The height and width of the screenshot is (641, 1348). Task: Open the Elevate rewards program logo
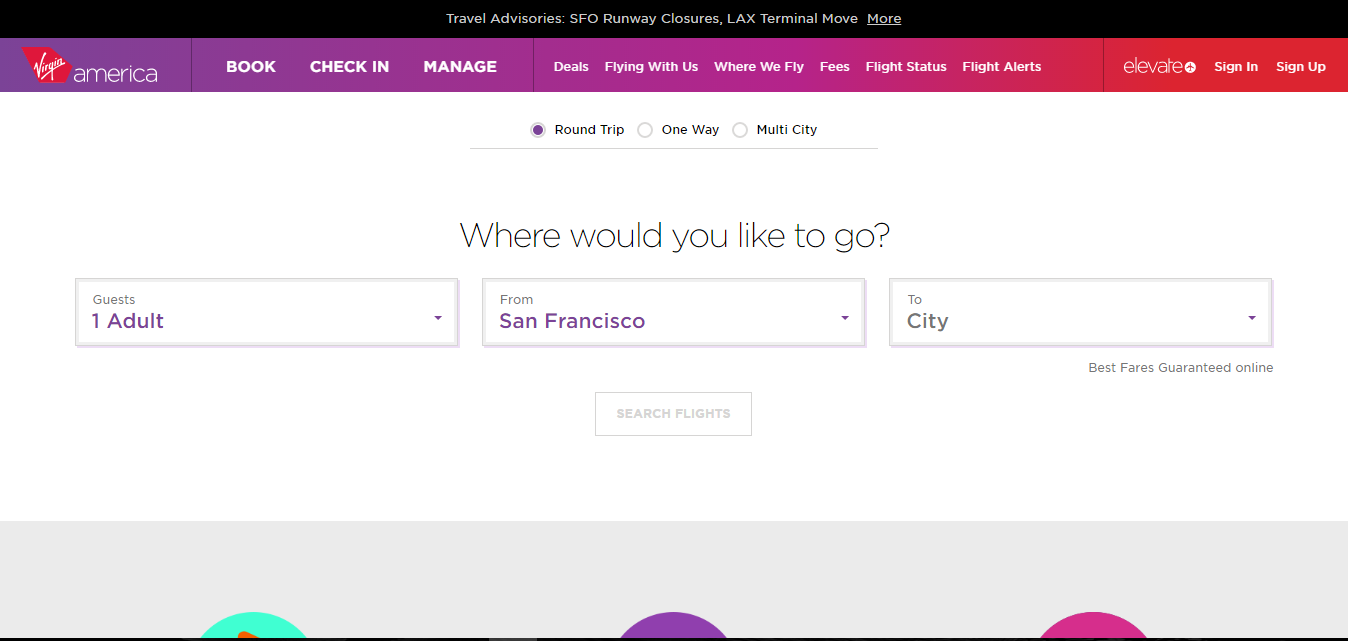click(x=1159, y=67)
